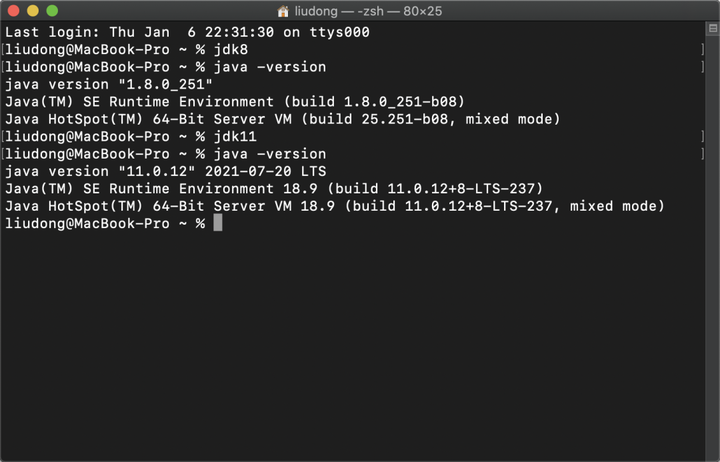Click the vertical scrollbar track
Image resolution: width=720 pixels, height=462 pixels.
pyautogui.click(x=712, y=250)
